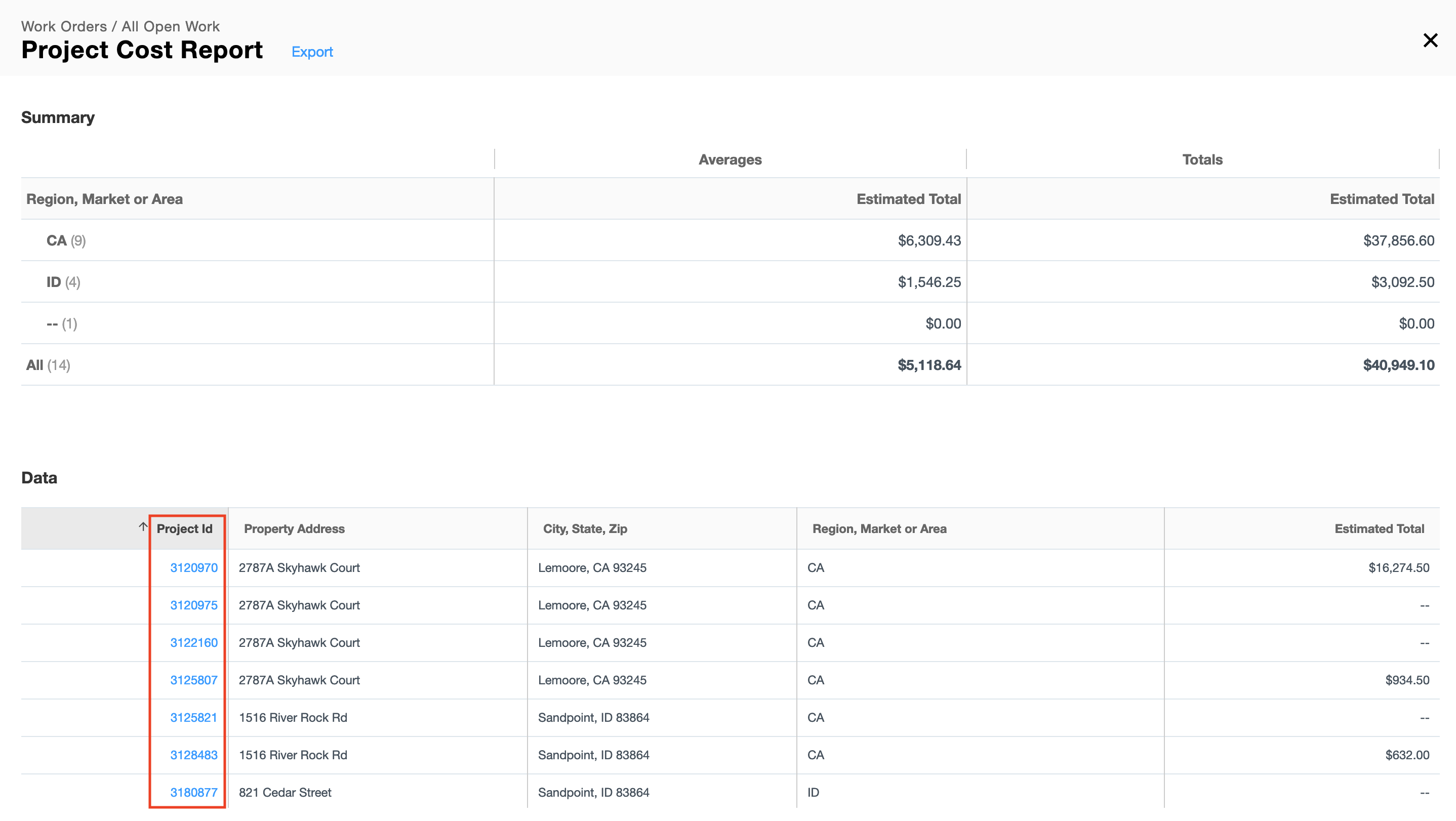Expand the ID (4) summary row
Image resolution: width=1456 pixels, height=821 pixels.
63,282
